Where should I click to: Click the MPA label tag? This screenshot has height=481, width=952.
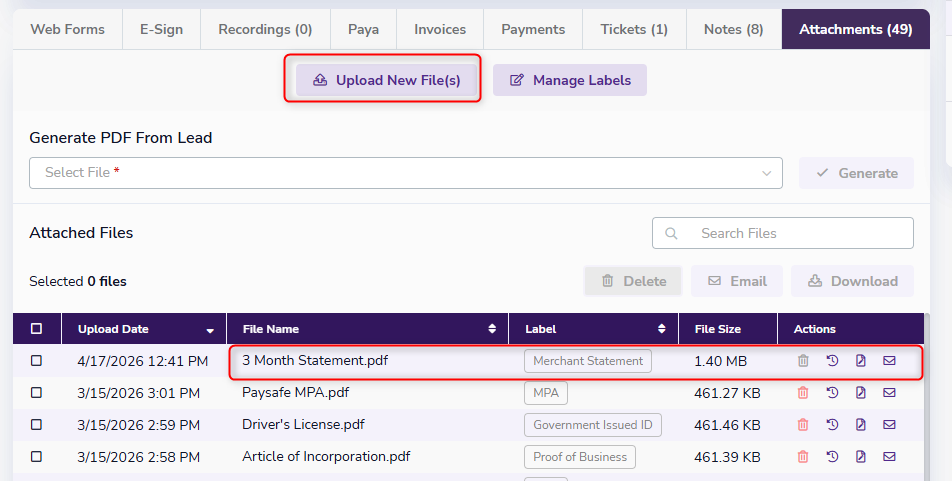click(x=546, y=393)
